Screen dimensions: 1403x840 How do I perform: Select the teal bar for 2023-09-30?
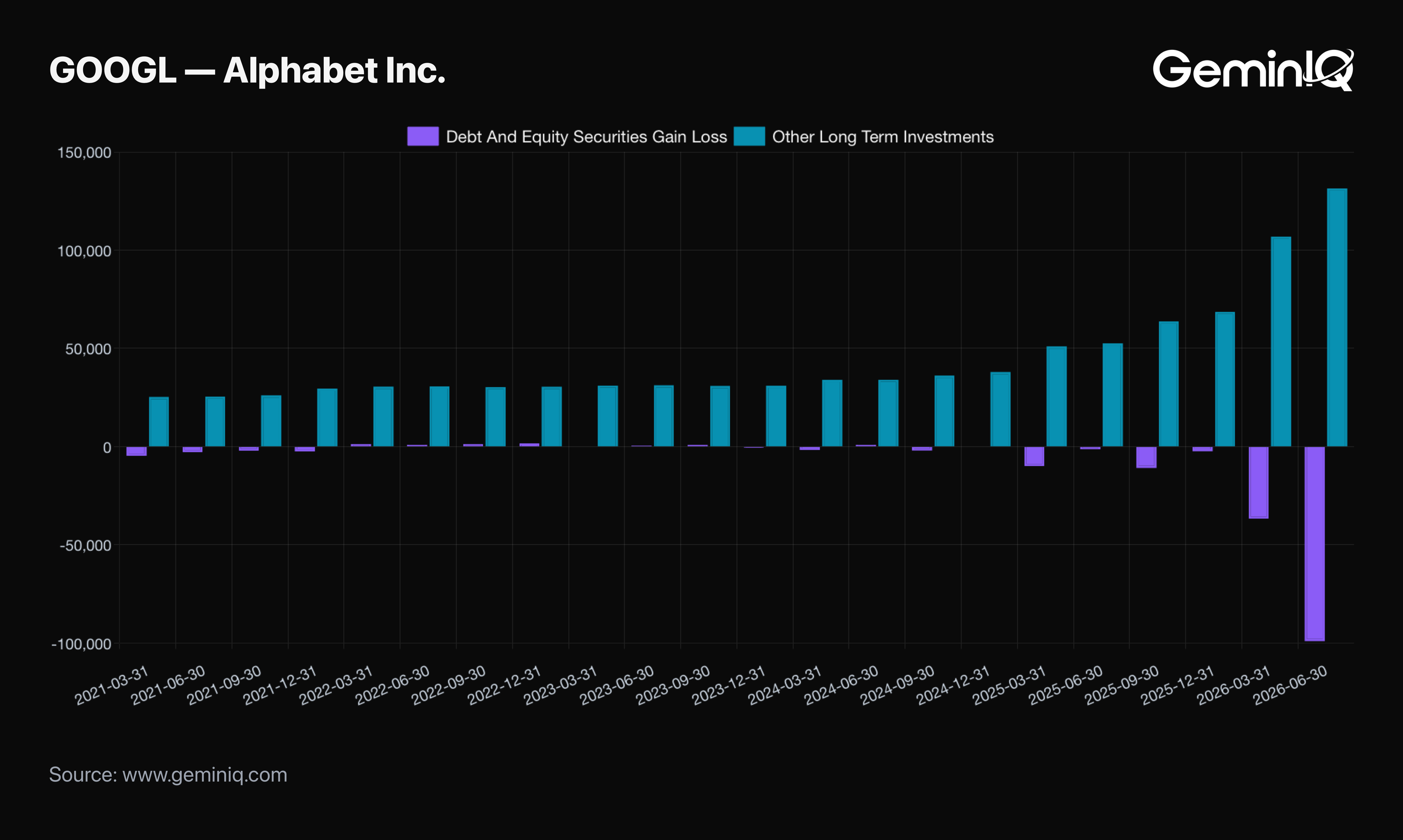pyautogui.click(x=720, y=416)
